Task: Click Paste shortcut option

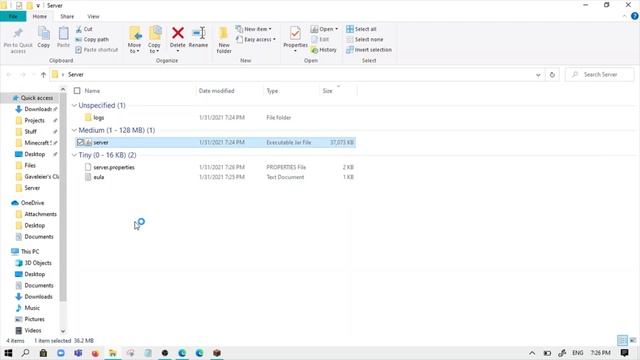Action: (97, 49)
